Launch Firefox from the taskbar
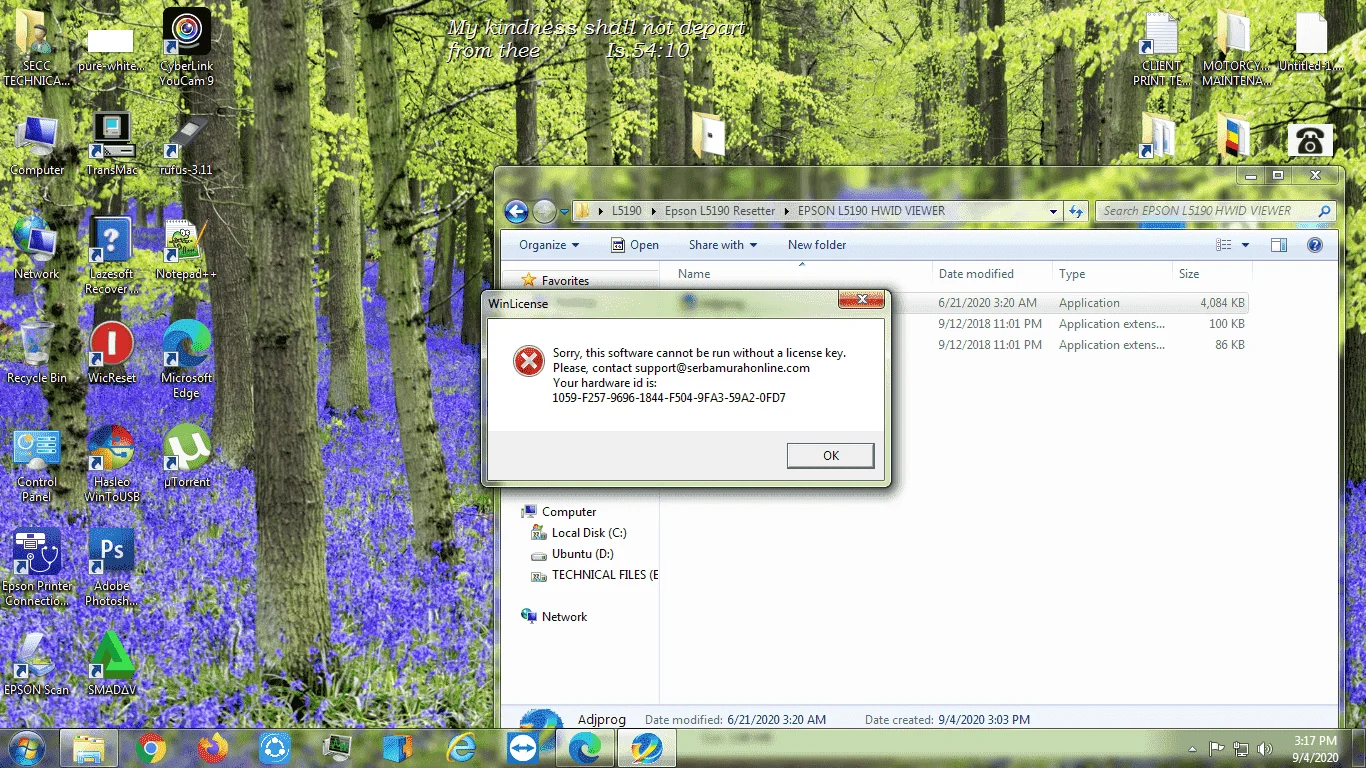 [213, 748]
